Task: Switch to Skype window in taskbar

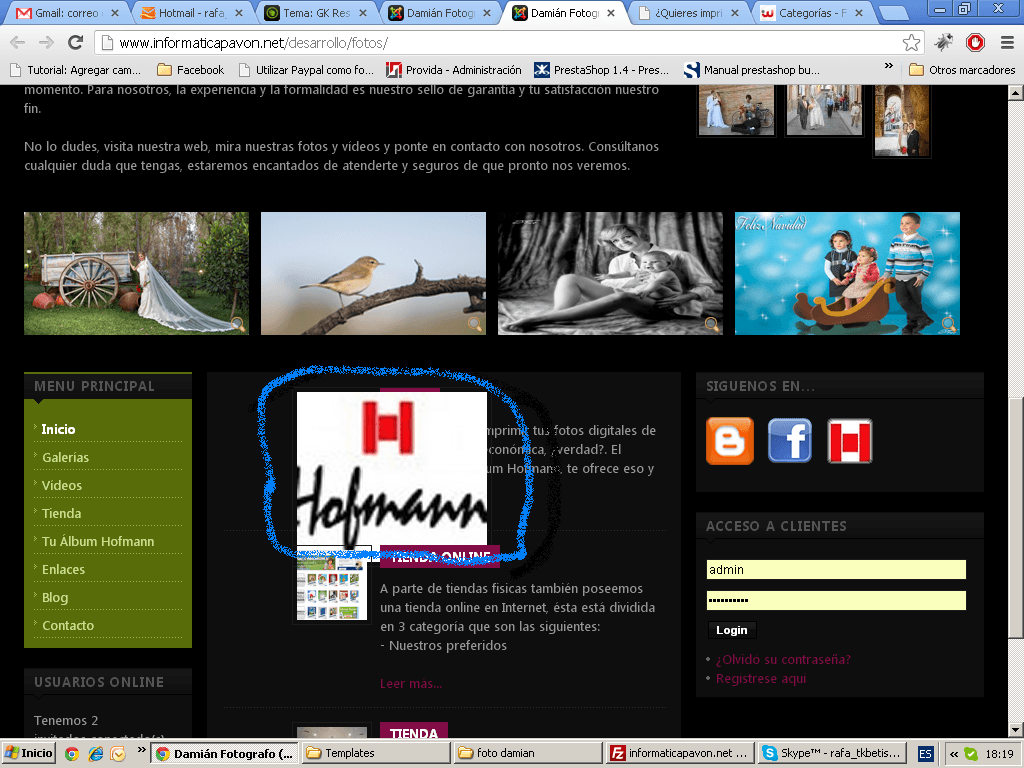Action: pos(832,753)
